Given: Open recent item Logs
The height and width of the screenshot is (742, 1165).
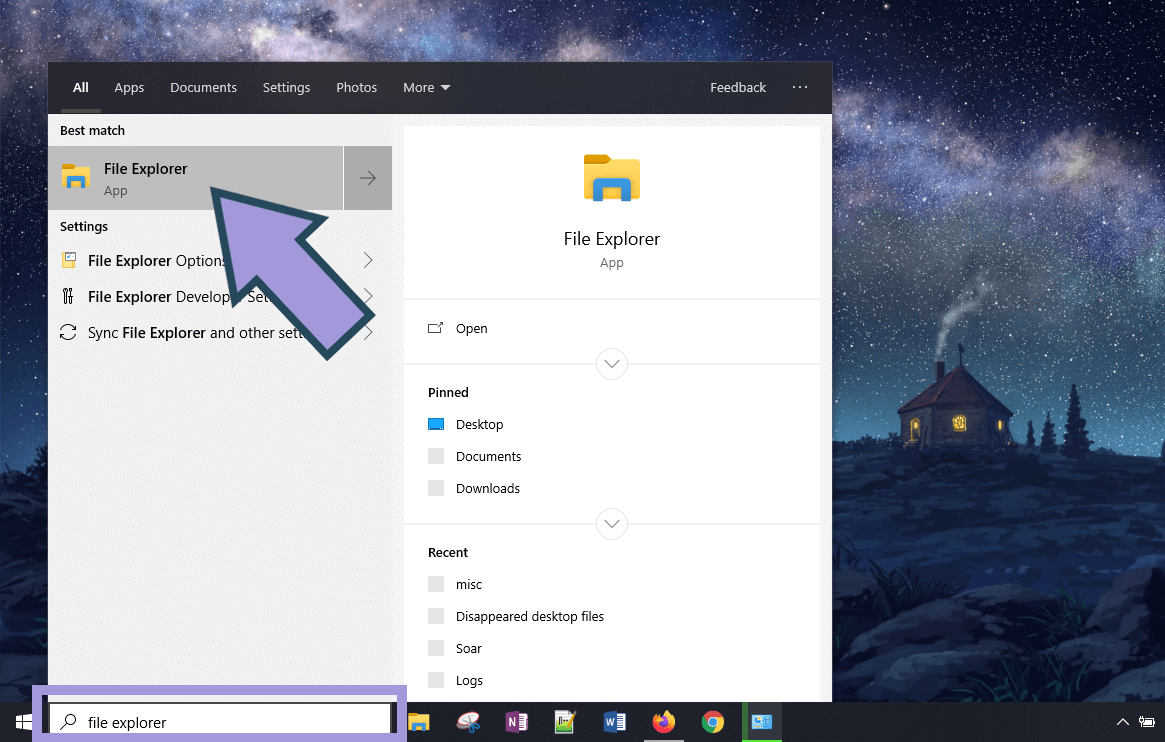Looking at the screenshot, I should point(469,680).
